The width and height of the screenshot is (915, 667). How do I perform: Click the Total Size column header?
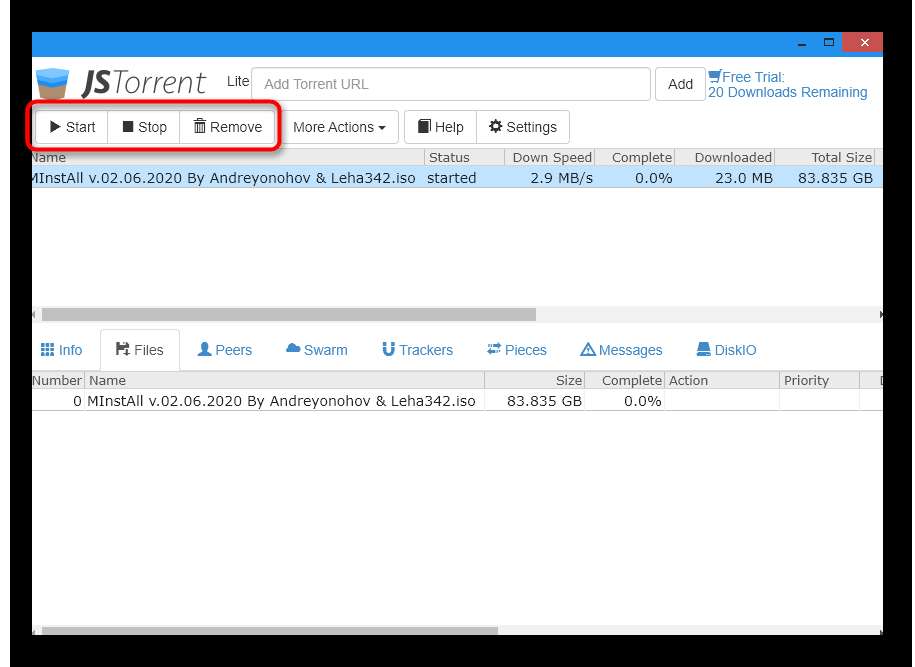(x=825, y=157)
